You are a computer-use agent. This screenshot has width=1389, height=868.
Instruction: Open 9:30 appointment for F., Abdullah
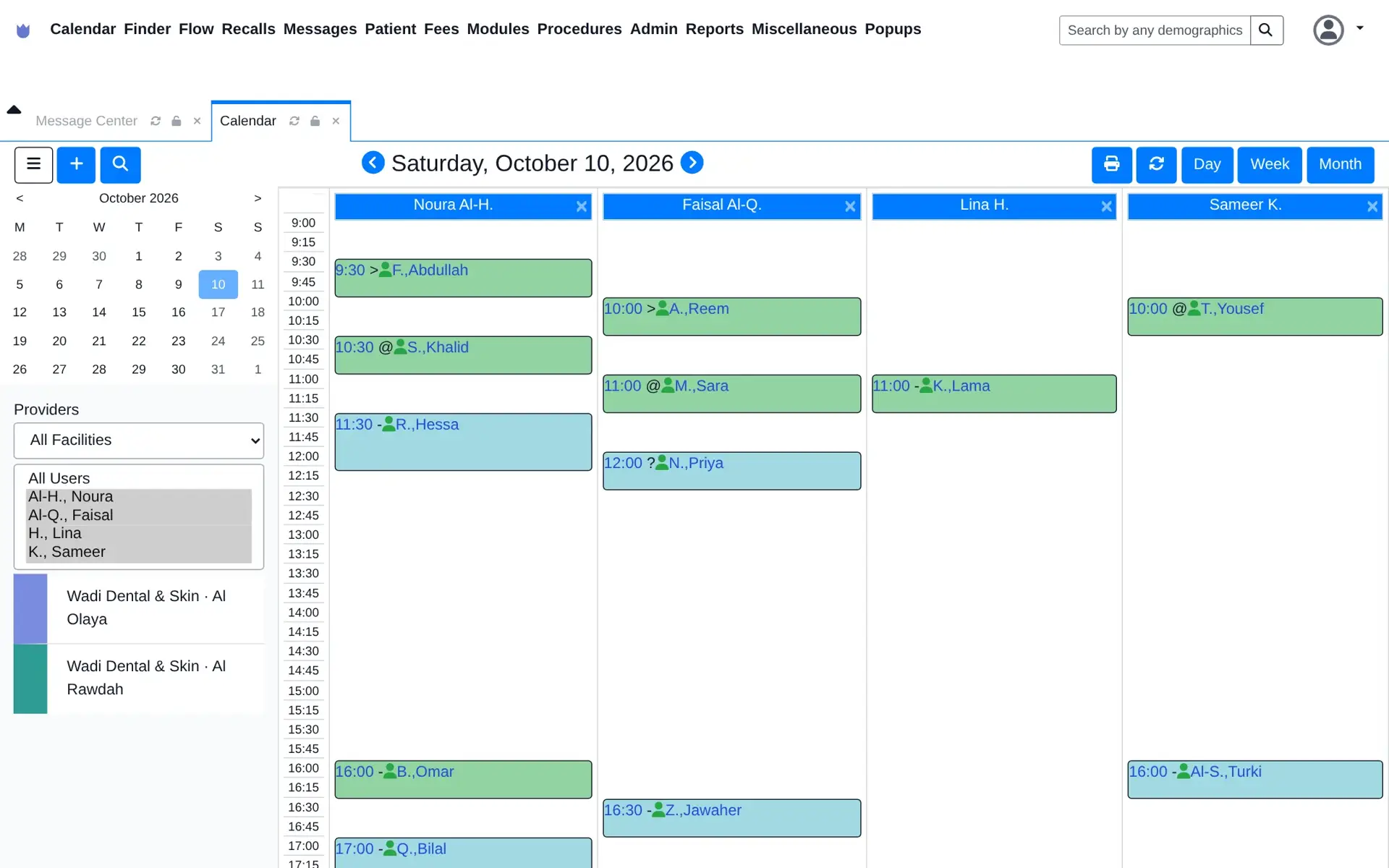(463, 278)
